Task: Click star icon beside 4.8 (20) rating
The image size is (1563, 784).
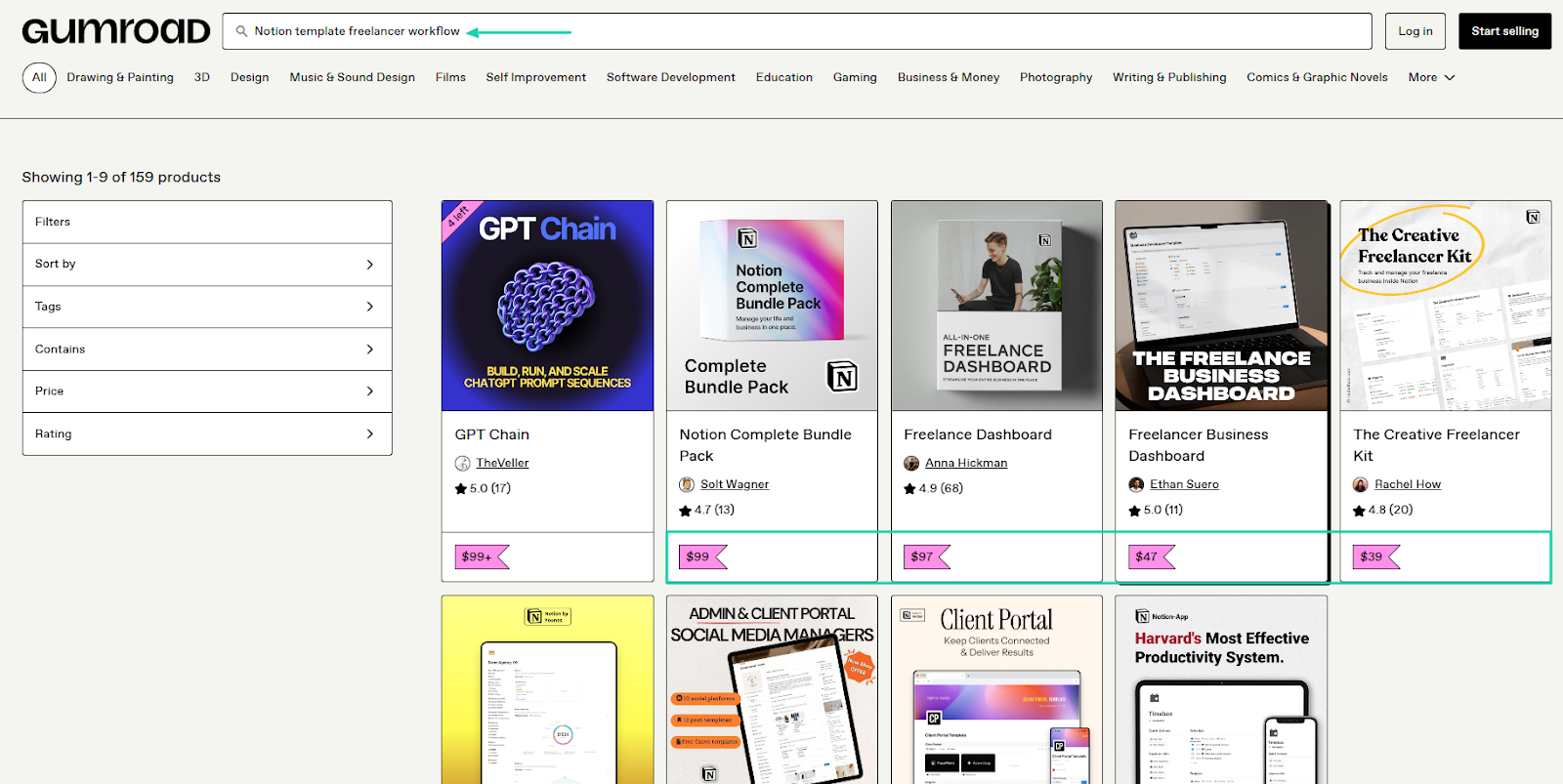Action: point(1360,510)
